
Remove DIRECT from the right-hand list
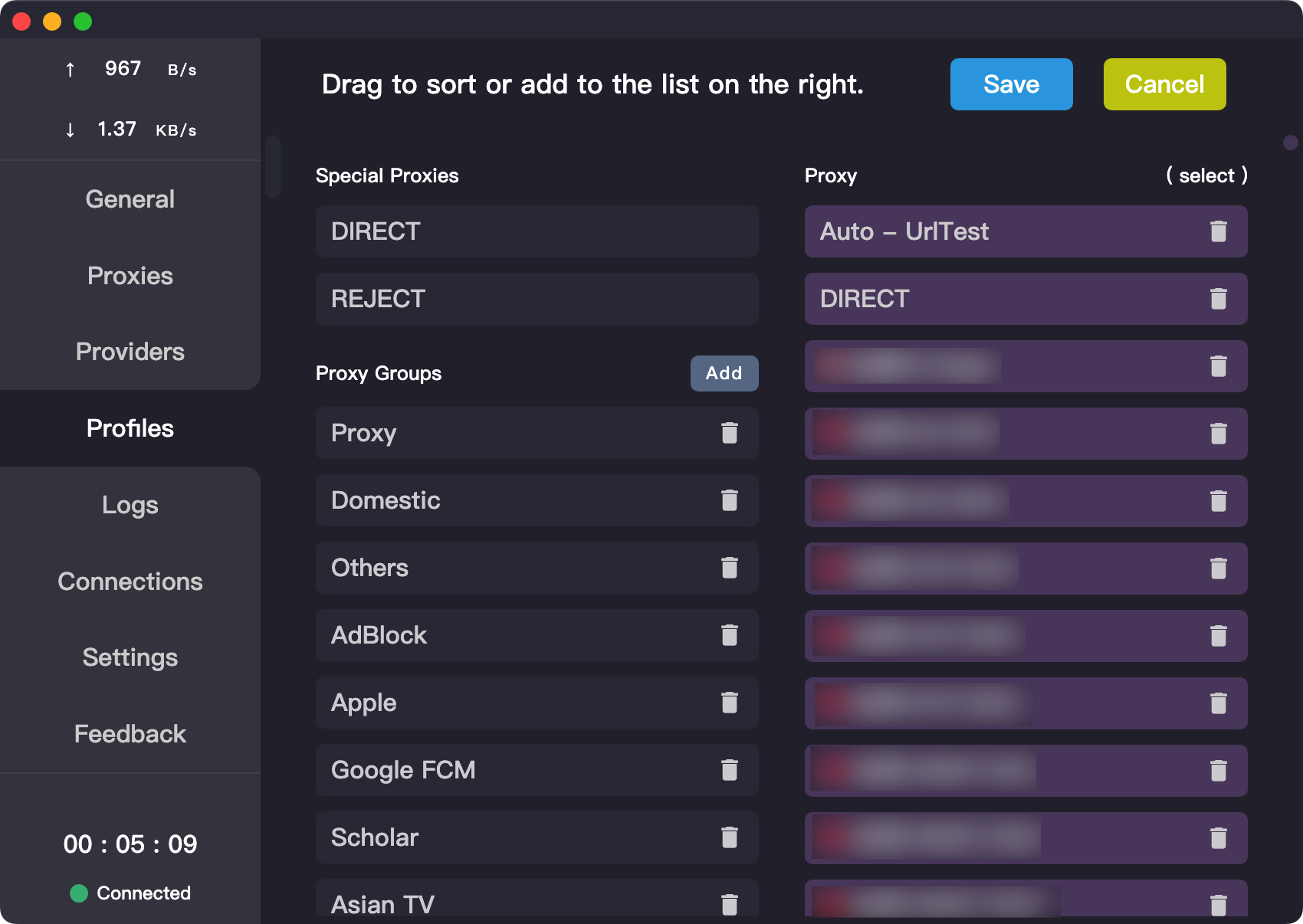pyautogui.click(x=1218, y=299)
